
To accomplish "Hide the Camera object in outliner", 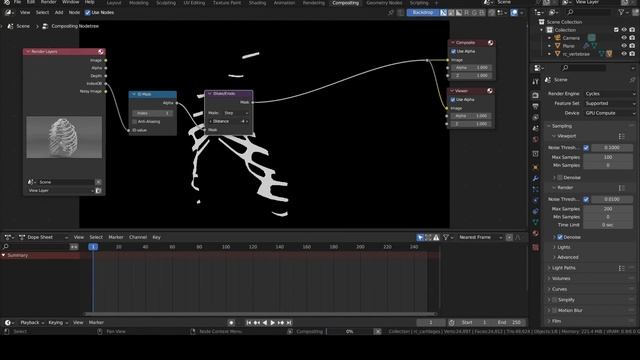I will coord(624,38).
